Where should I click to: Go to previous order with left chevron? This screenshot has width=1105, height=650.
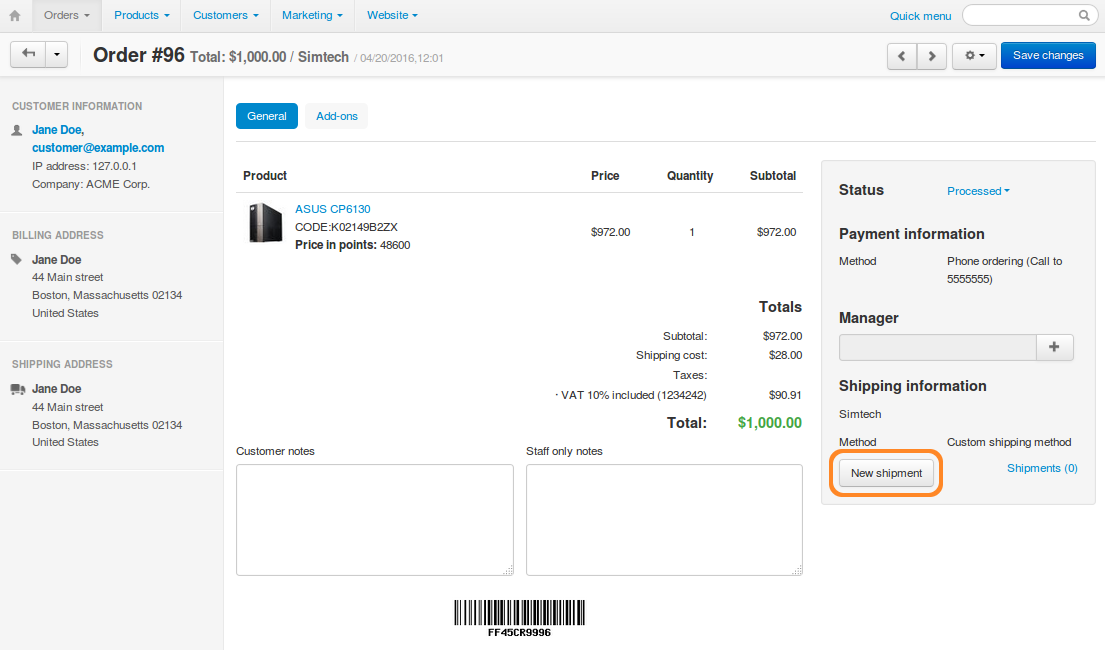pyautogui.click(x=902, y=56)
